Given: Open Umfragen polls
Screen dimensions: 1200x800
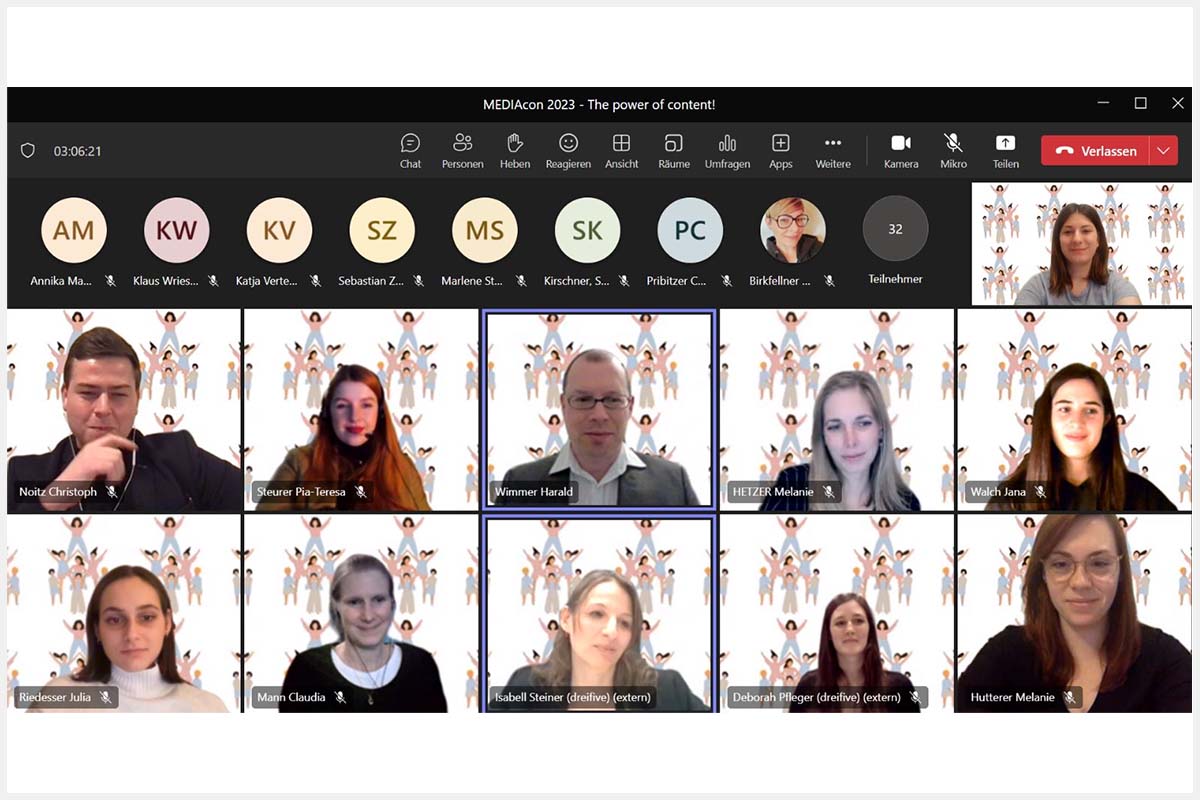Looking at the screenshot, I should click(727, 150).
